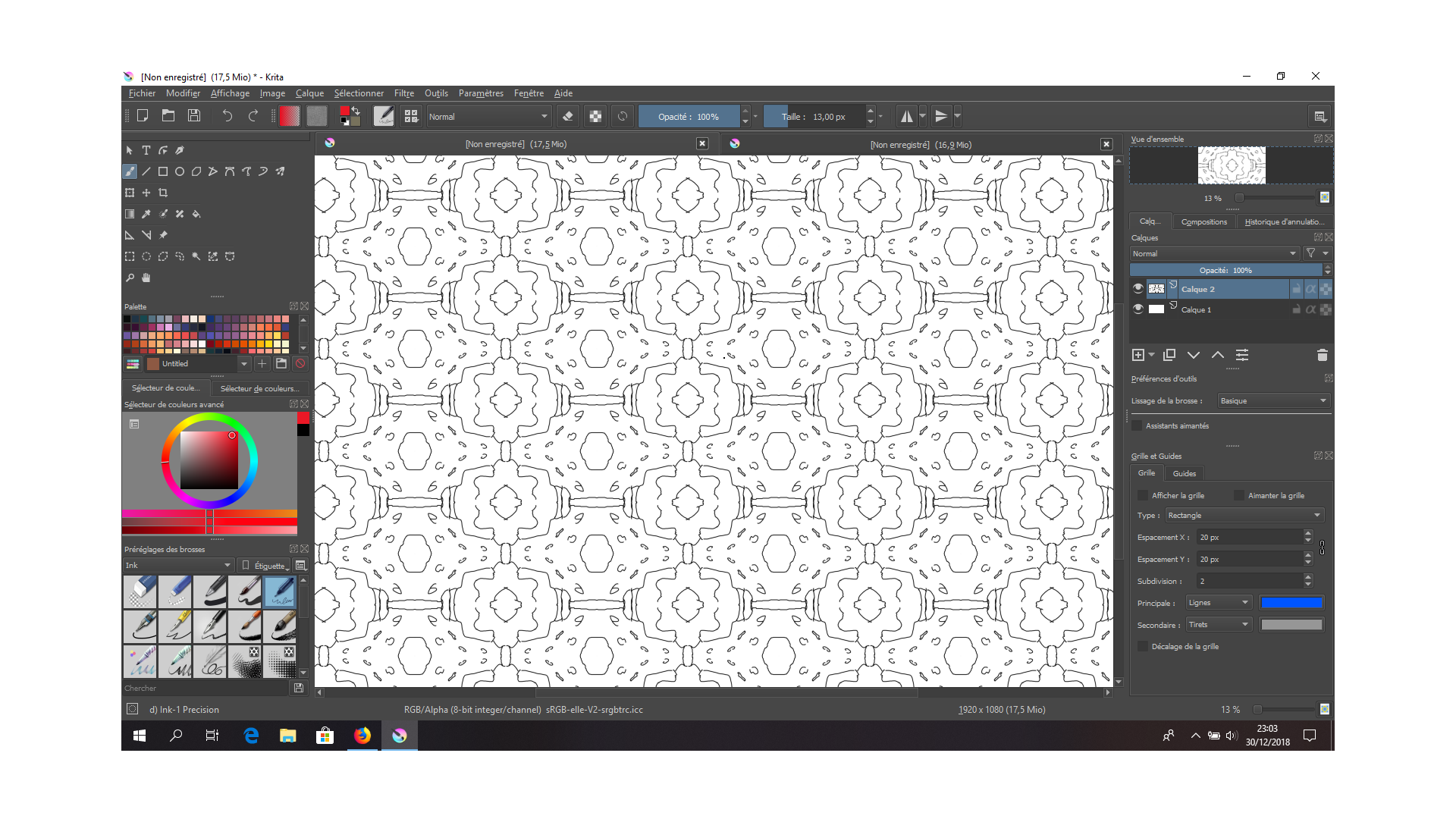Choose the Rectangular Selection tool
Viewport: 1456px width, 819px height.
pos(130,256)
